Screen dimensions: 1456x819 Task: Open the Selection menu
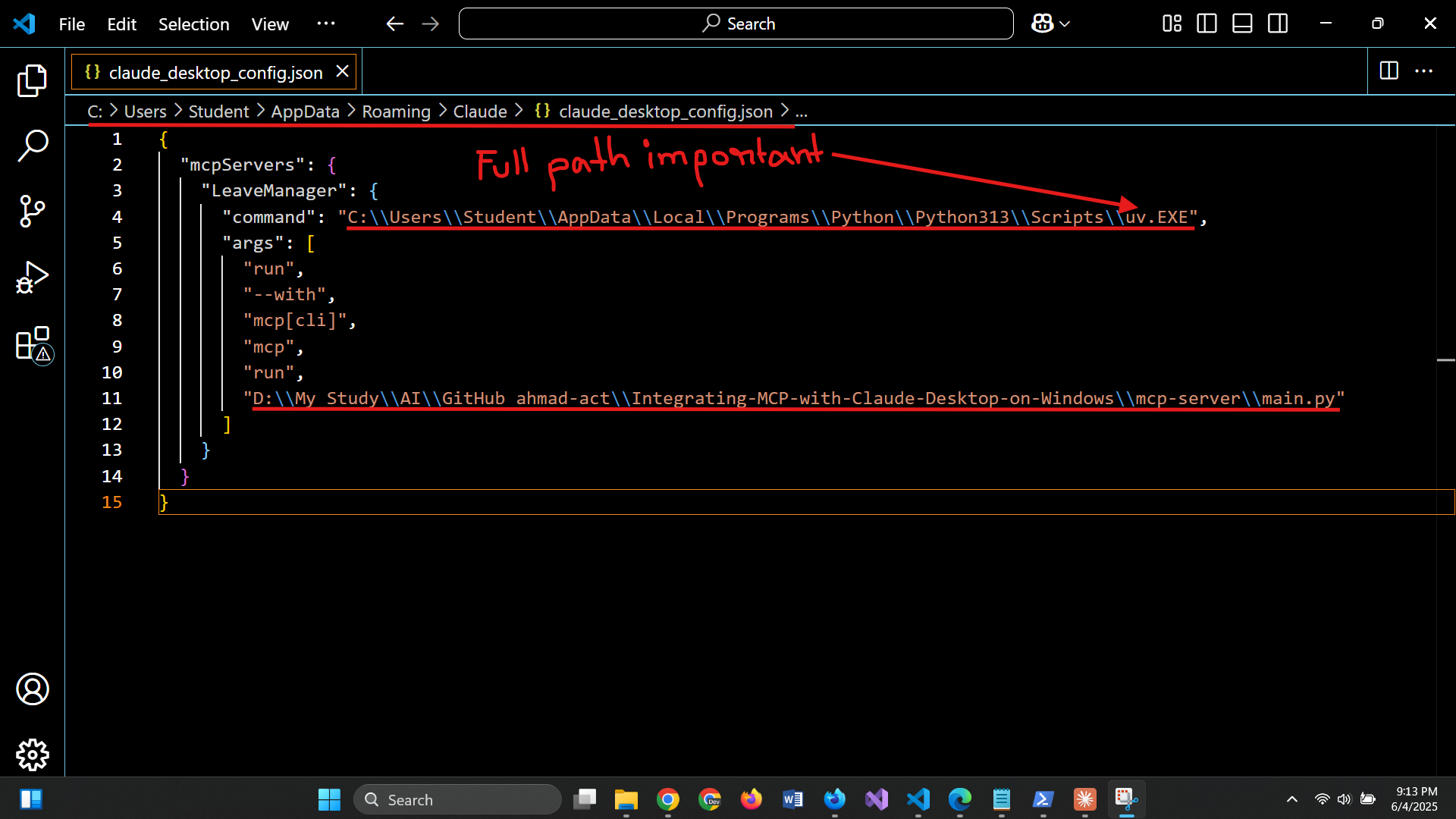click(x=193, y=24)
